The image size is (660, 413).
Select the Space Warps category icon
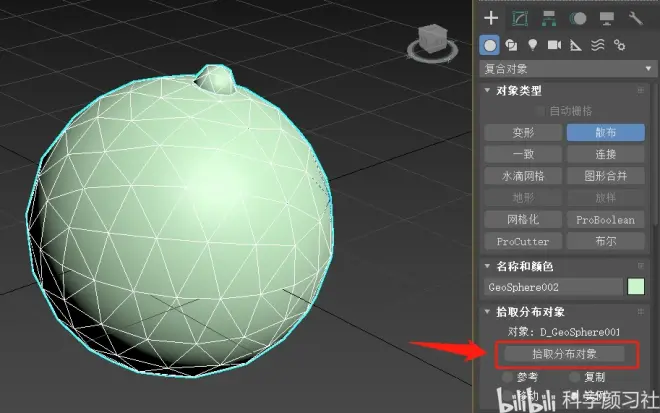click(598, 45)
